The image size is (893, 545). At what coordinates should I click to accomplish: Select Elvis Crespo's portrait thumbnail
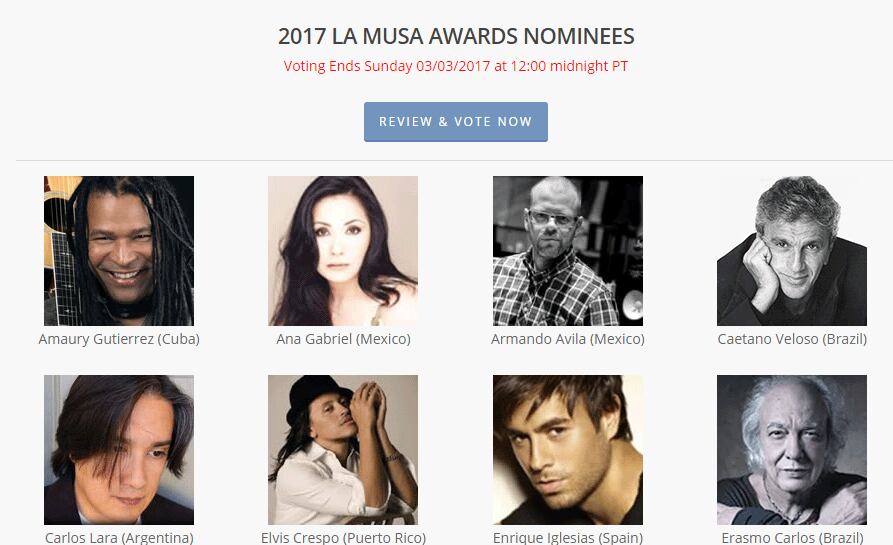coord(343,450)
